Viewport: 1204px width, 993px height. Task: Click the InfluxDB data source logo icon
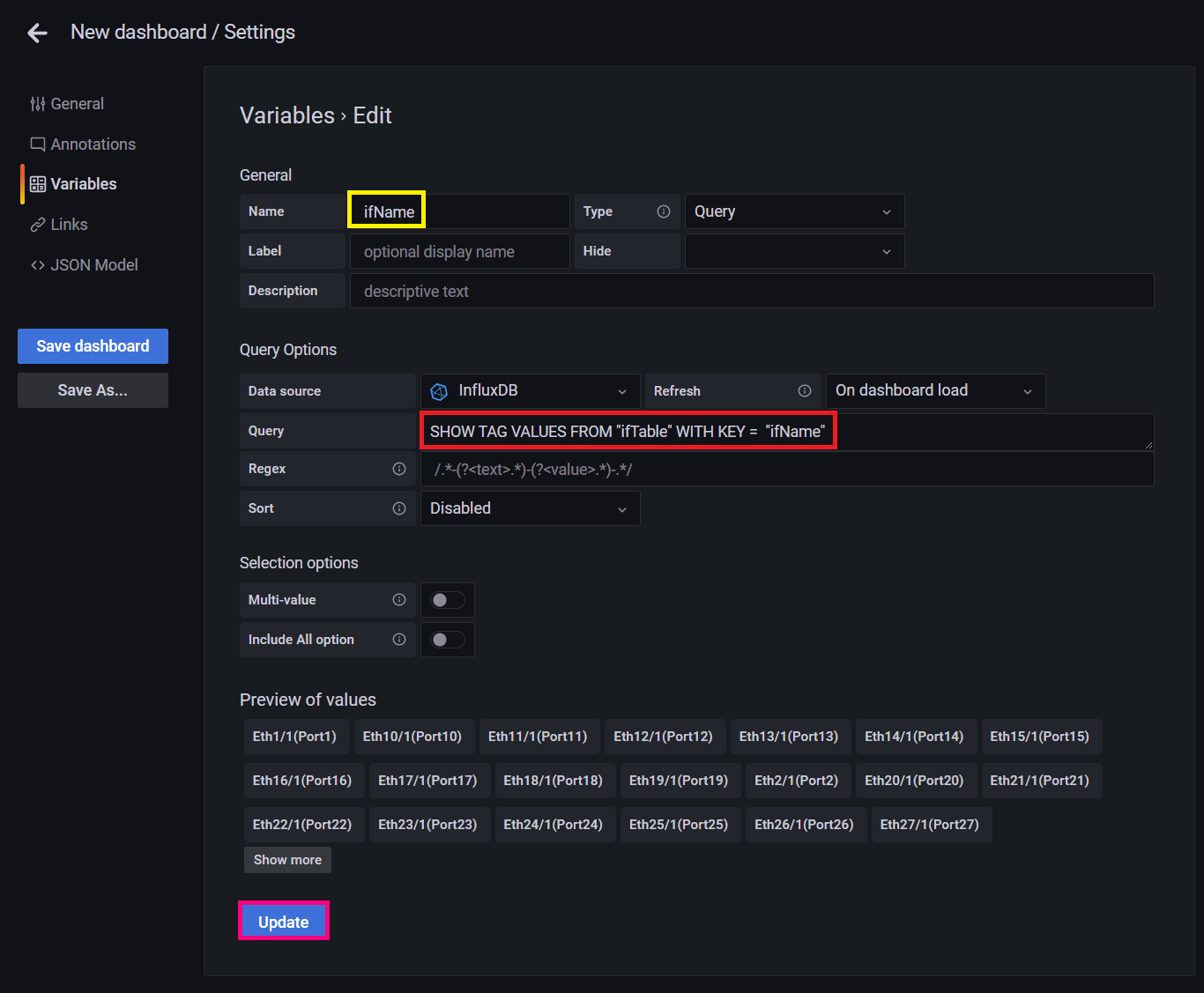[x=439, y=391]
